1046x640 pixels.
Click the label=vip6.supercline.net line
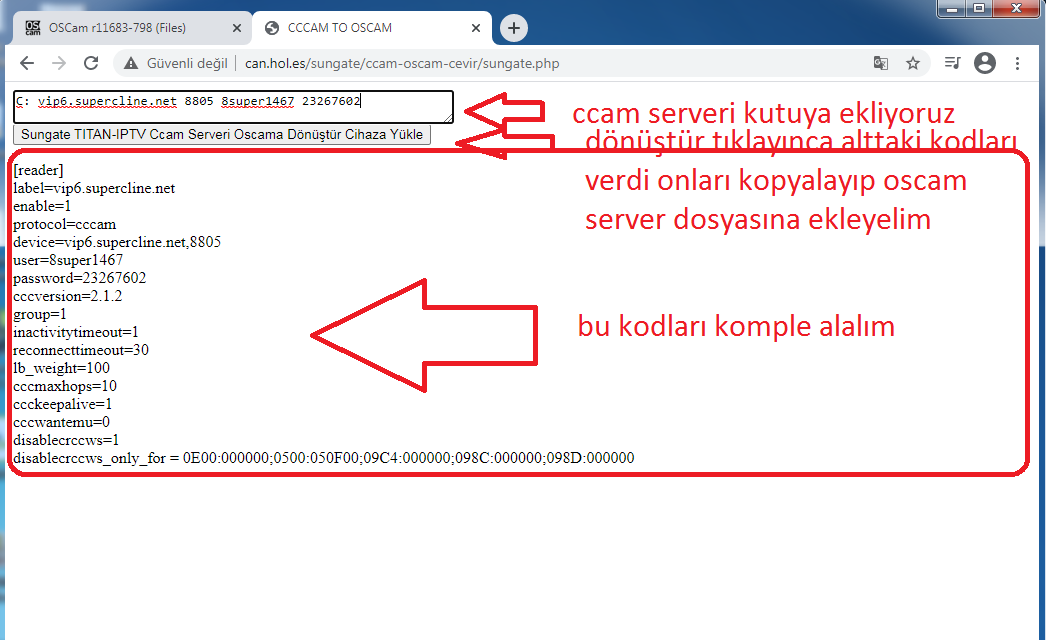94,188
